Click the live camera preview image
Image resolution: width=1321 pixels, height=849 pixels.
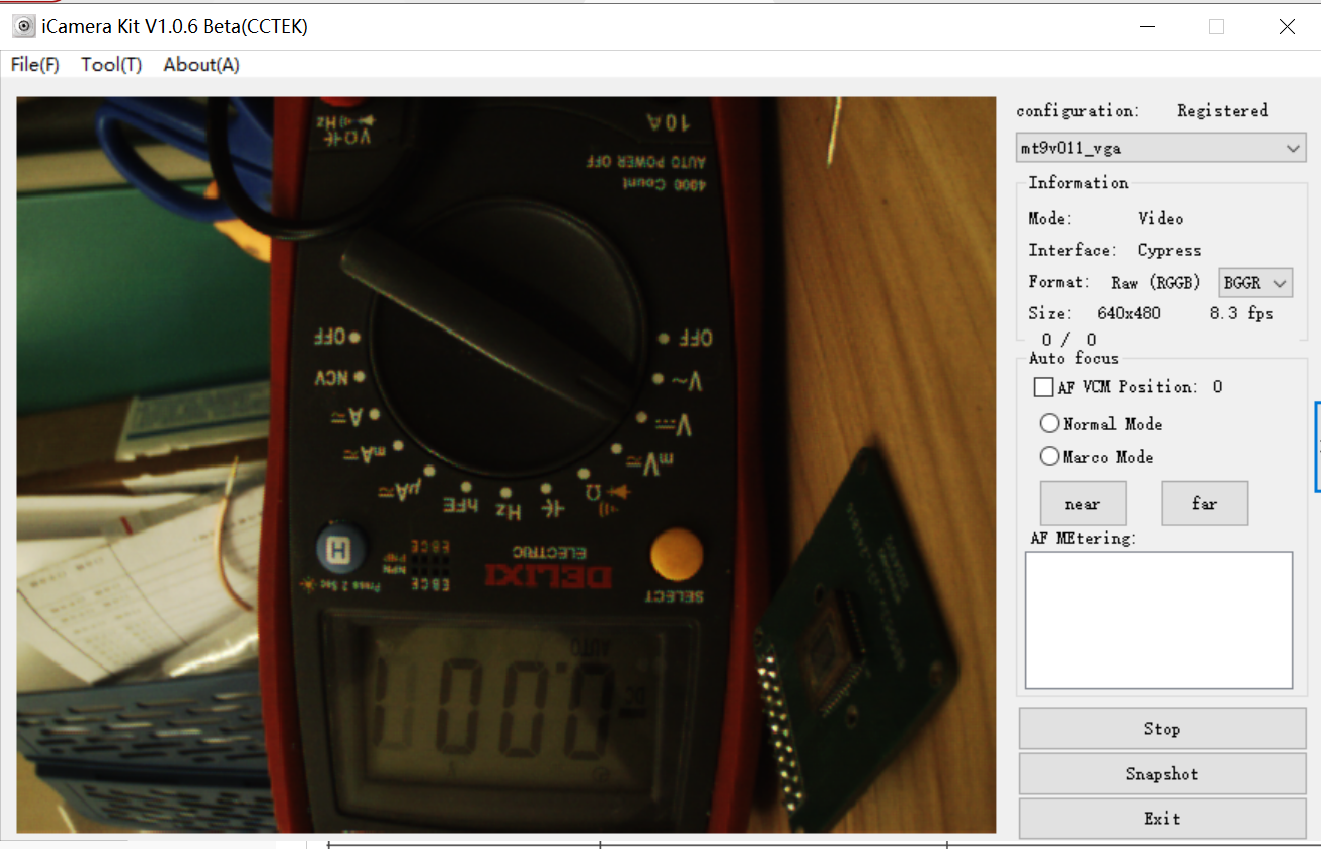coord(506,465)
